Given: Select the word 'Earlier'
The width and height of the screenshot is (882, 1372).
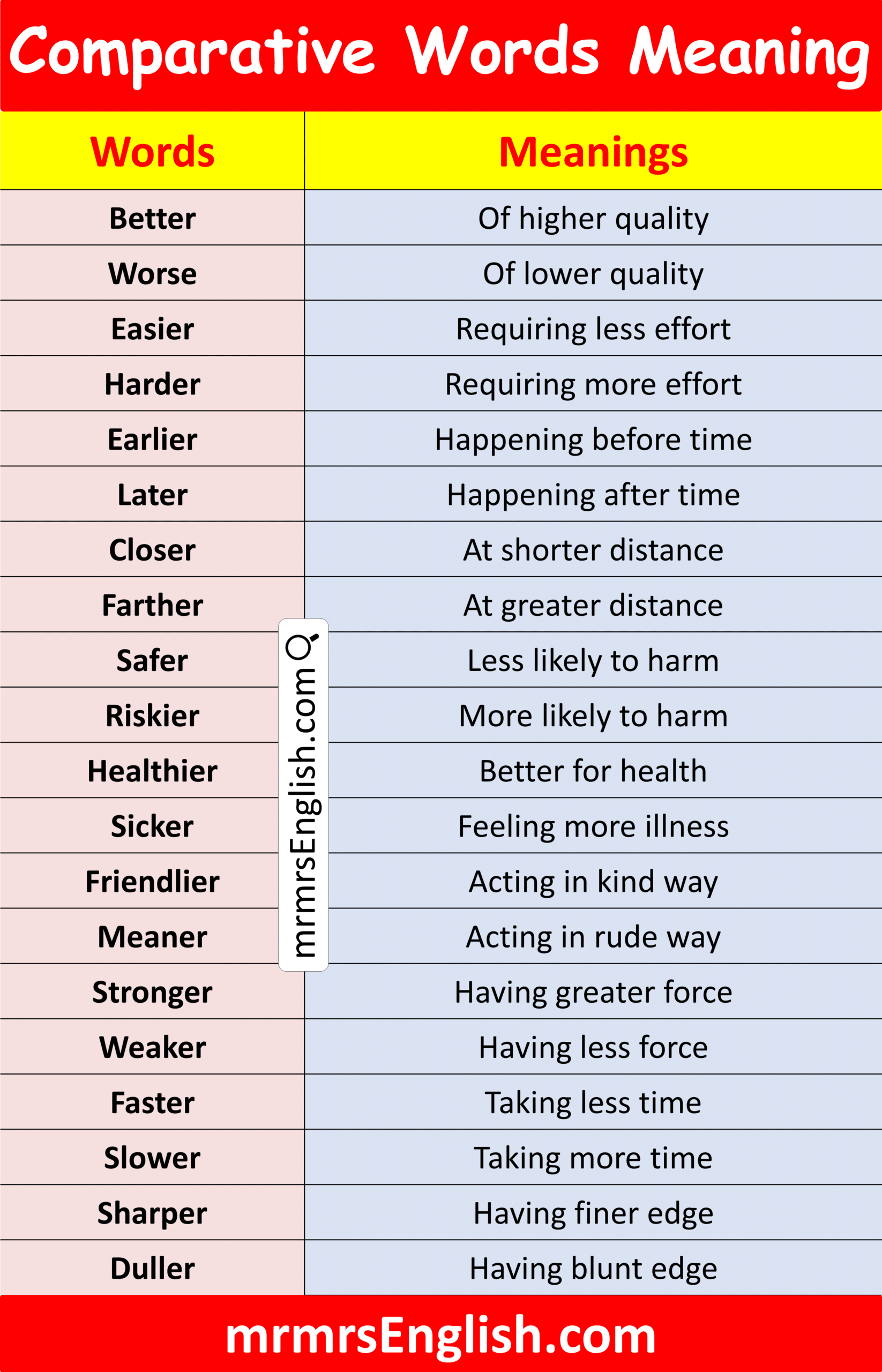Looking at the screenshot, I should pyautogui.click(x=152, y=439).
